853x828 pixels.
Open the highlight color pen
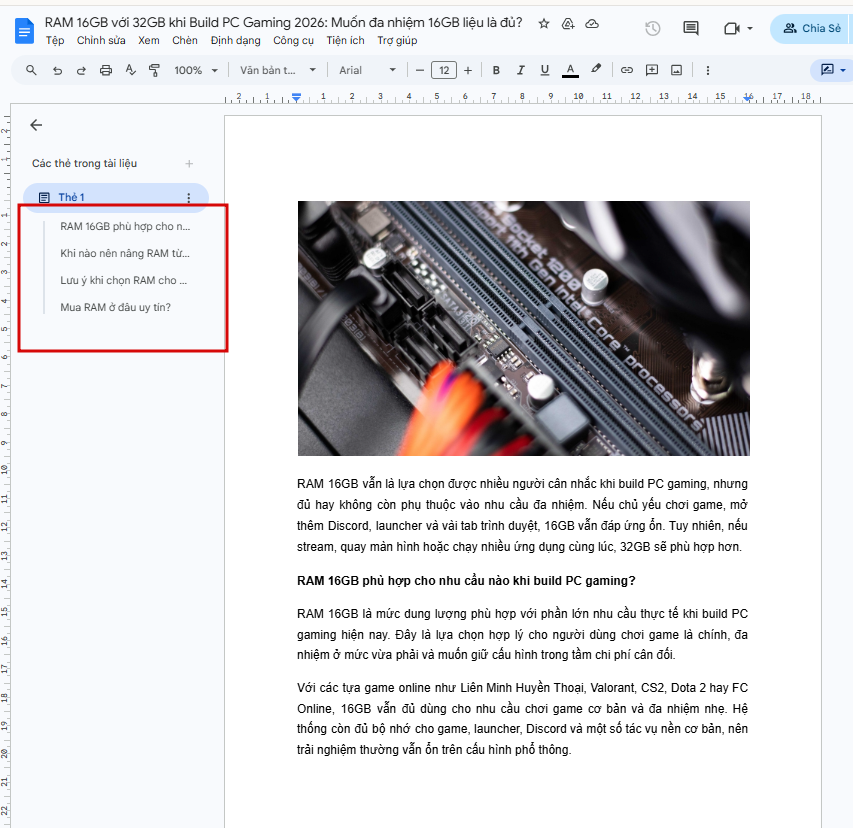pos(596,69)
